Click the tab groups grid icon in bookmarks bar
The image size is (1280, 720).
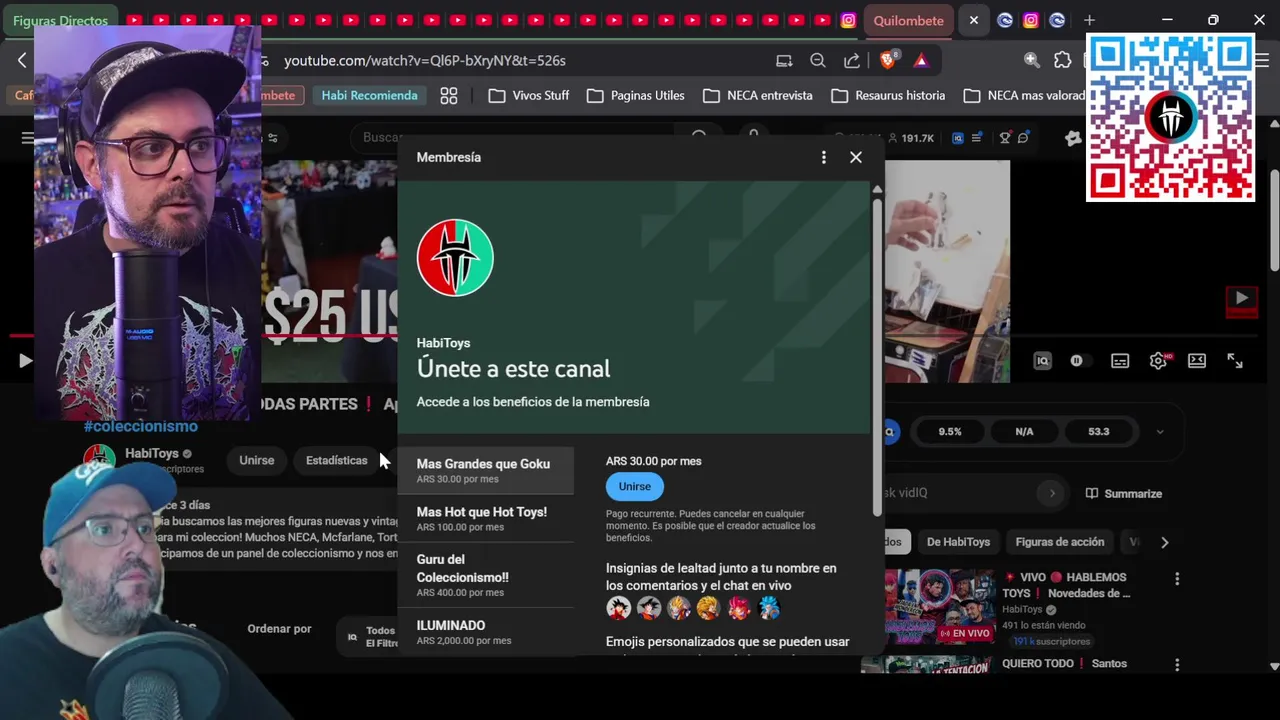pyautogui.click(x=449, y=95)
